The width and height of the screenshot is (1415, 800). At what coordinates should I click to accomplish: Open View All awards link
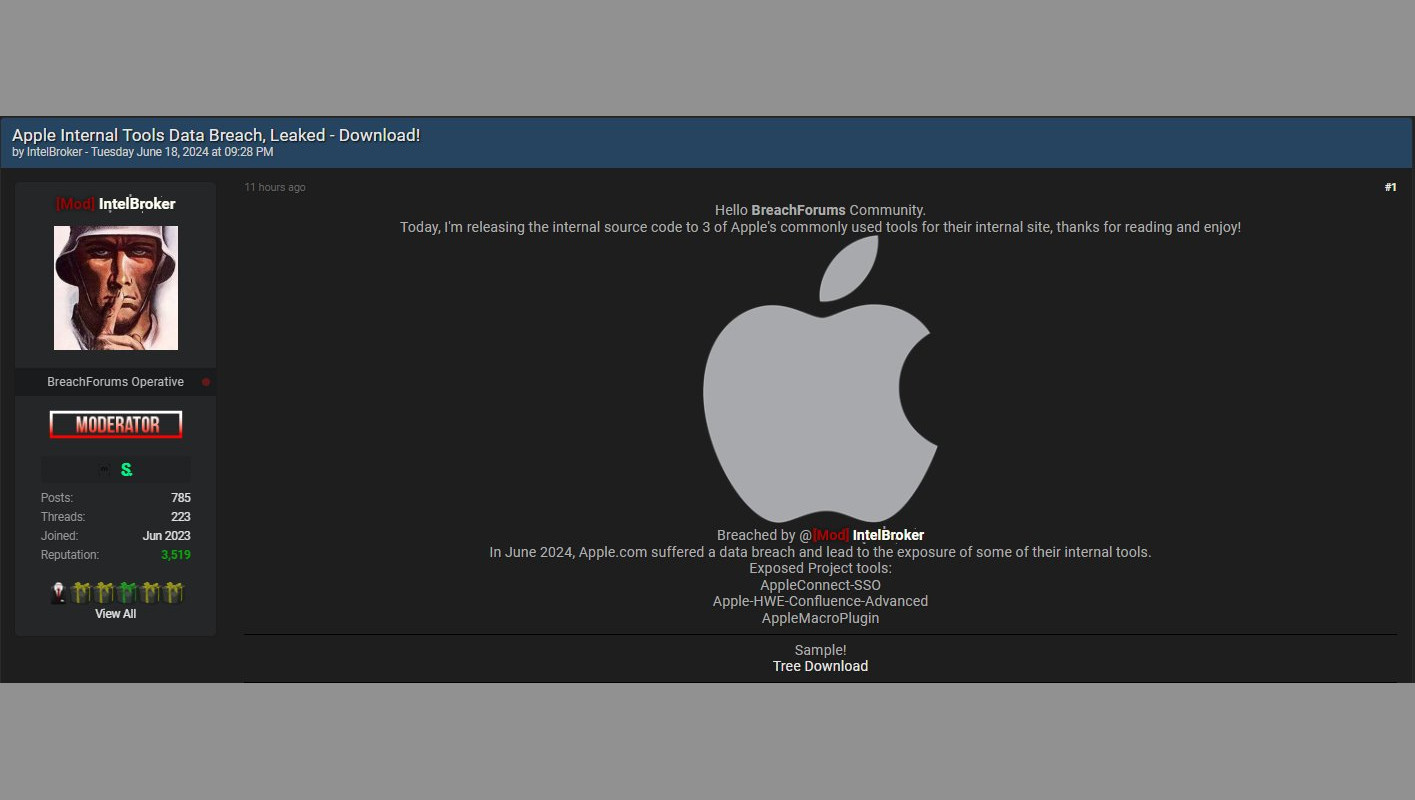[x=115, y=614]
